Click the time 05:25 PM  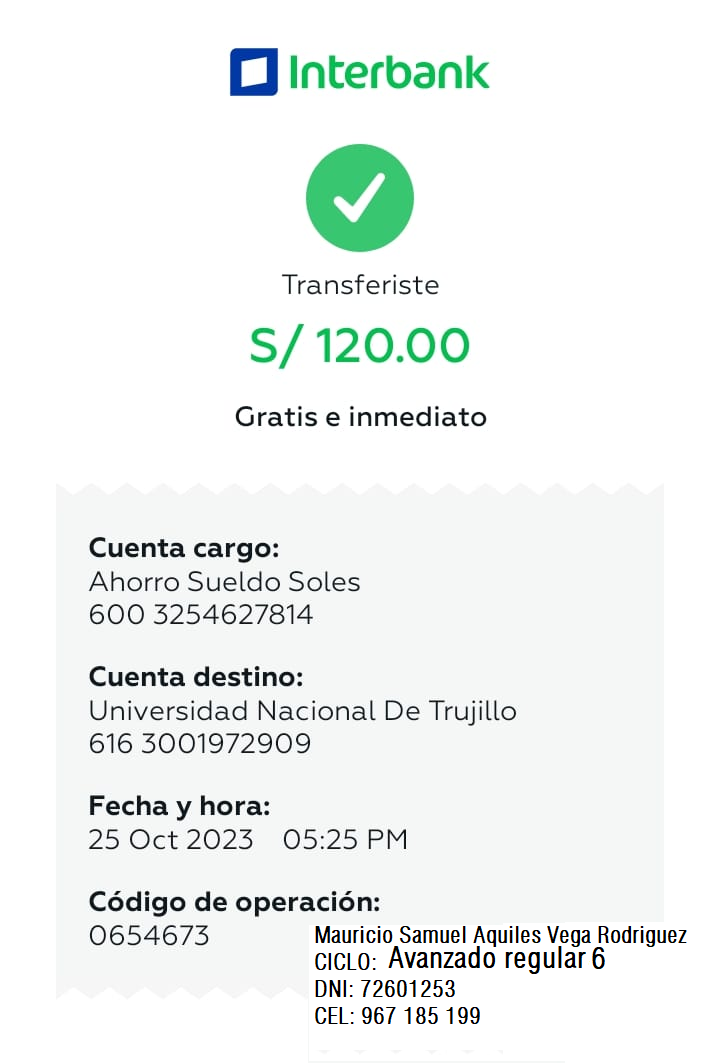(345, 839)
